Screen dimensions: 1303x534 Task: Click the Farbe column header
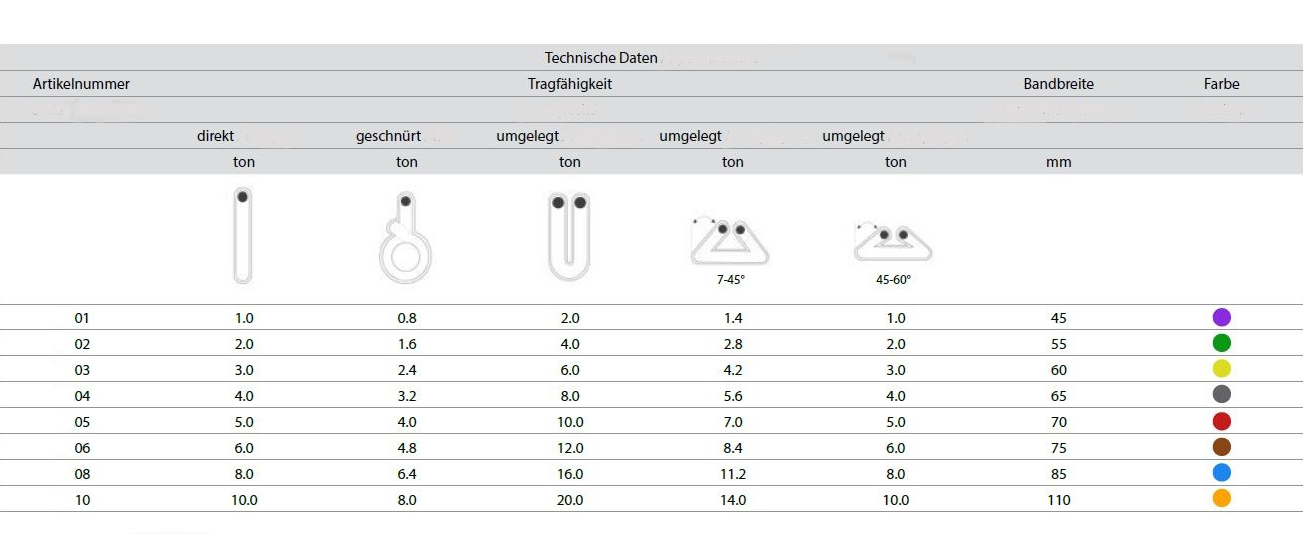point(1221,85)
